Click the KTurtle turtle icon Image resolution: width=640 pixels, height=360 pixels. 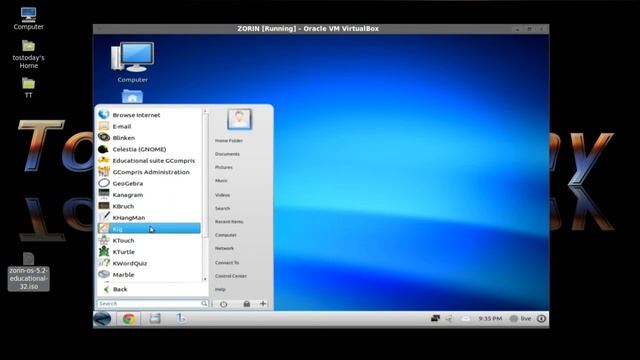click(104, 252)
